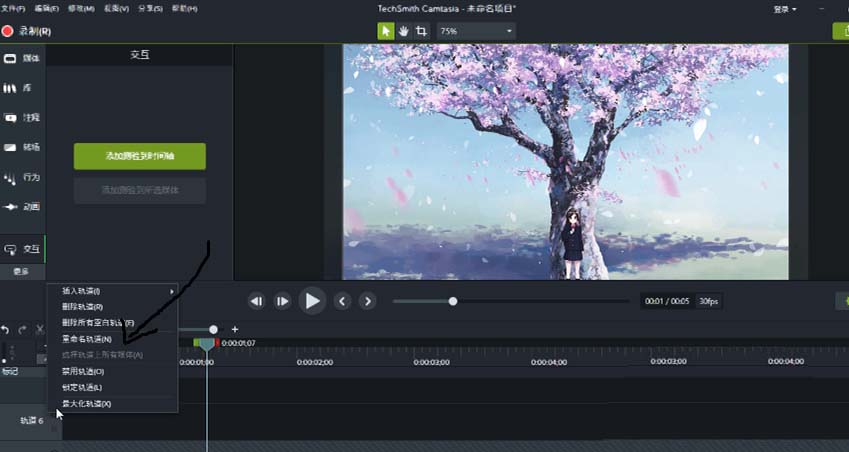Viewport: 849px width, 452px height.
Task: Click the 标记 (Marker) row label
Action: pos(10,371)
